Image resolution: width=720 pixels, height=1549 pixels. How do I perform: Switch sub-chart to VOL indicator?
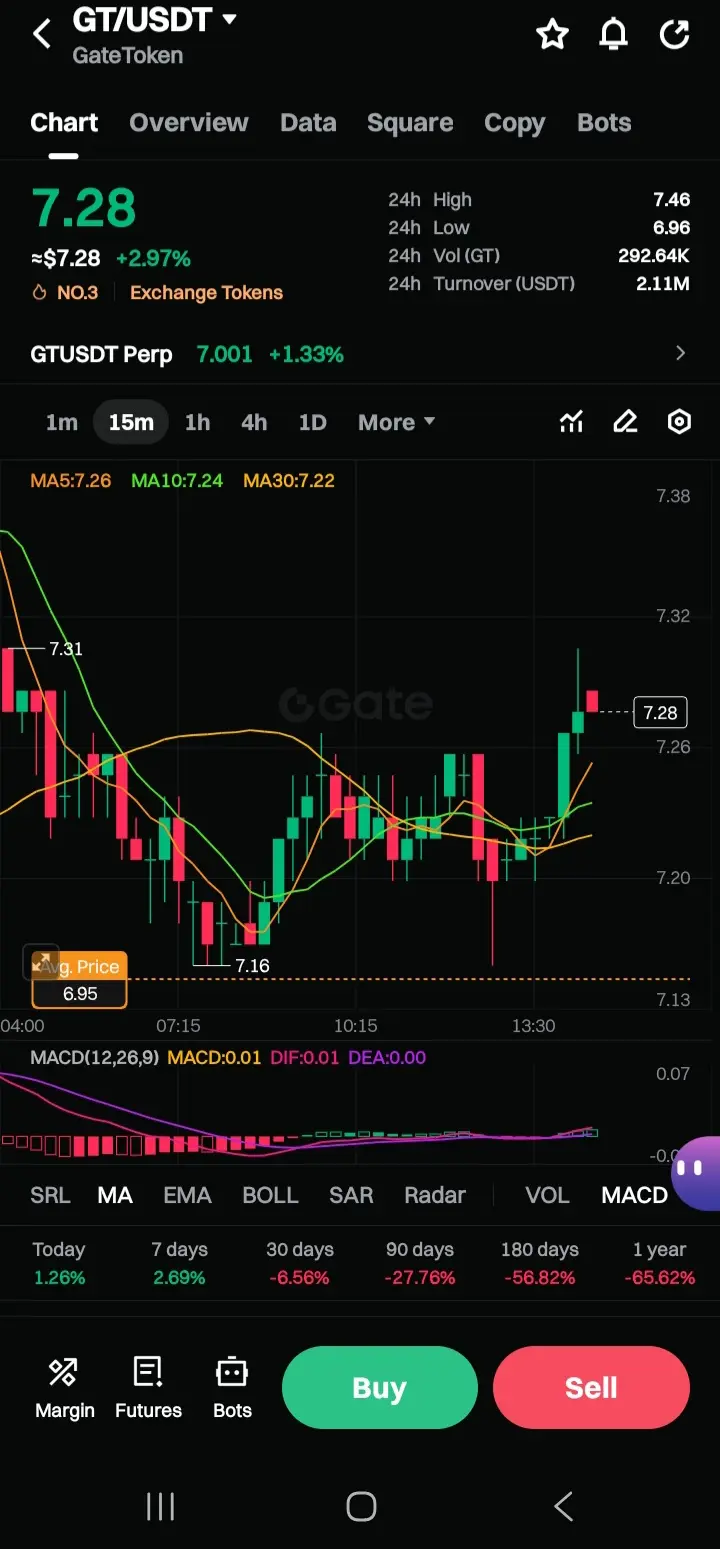(547, 1195)
